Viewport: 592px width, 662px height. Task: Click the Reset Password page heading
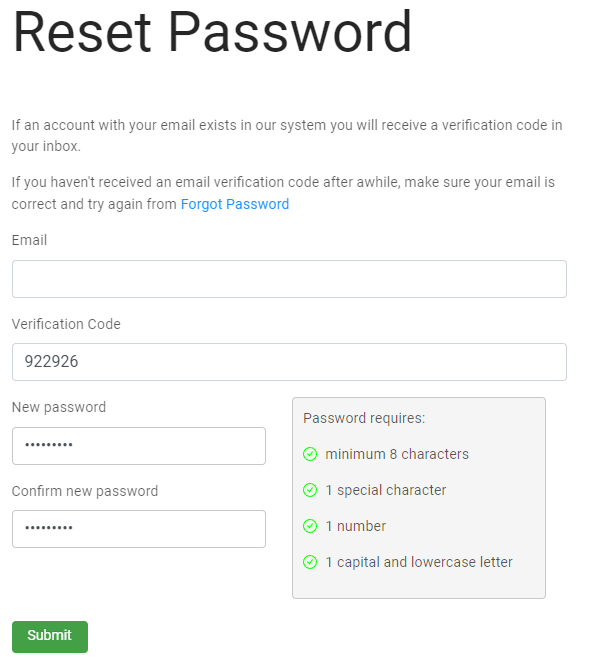click(212, 33)
